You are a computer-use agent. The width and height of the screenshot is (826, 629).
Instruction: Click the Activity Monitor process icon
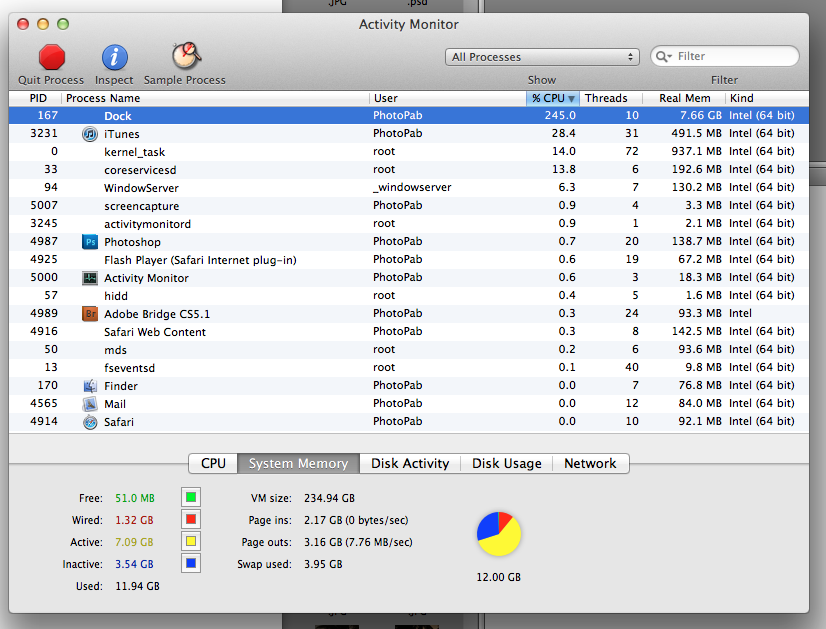point(90,278)
